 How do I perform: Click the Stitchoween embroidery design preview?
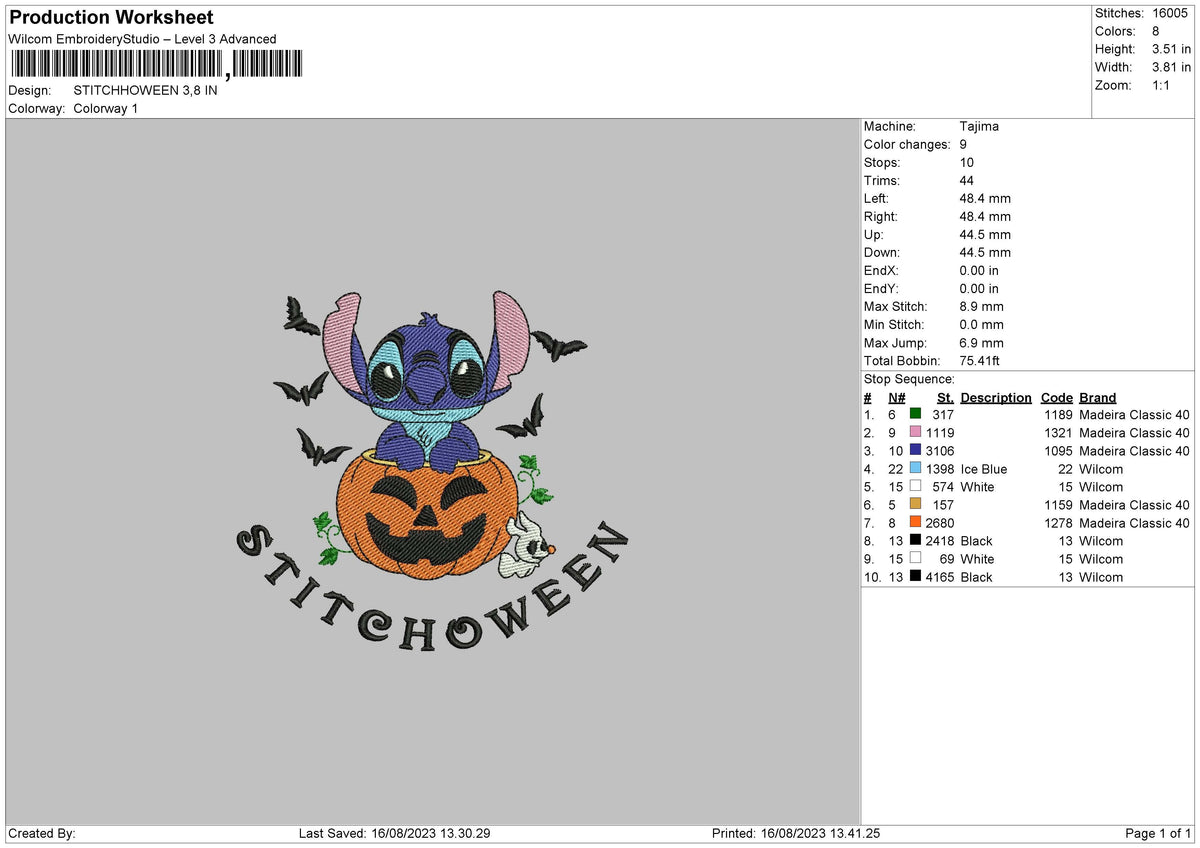(x=432, y=472)
